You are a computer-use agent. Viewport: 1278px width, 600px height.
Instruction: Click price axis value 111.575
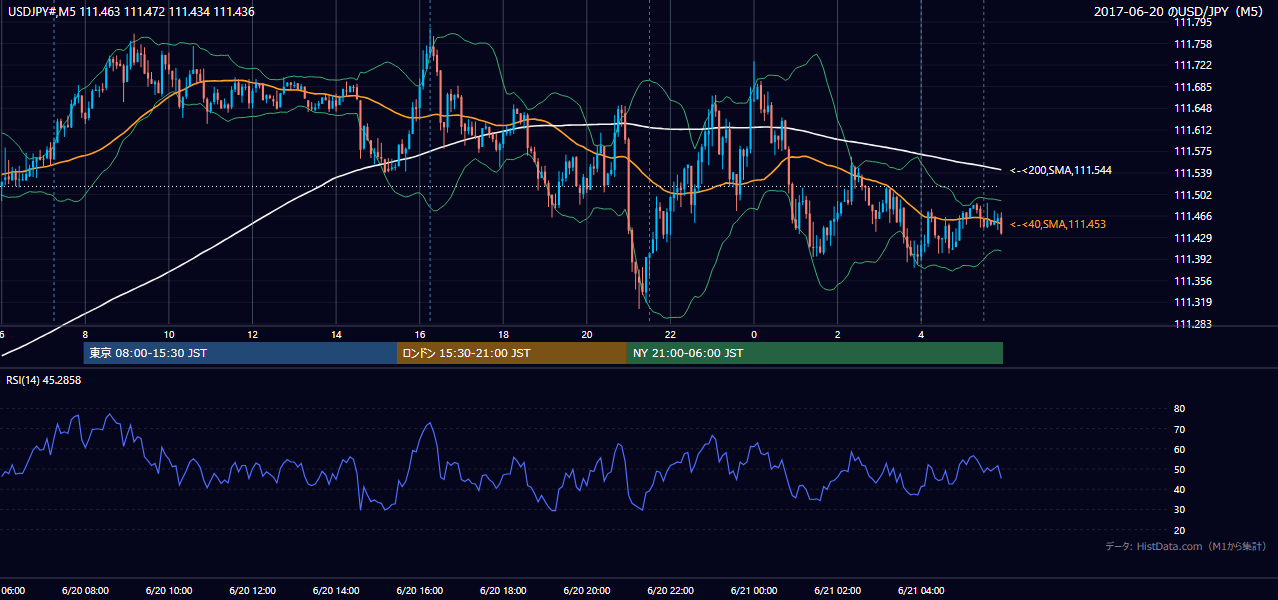[x=1192, y=151]
